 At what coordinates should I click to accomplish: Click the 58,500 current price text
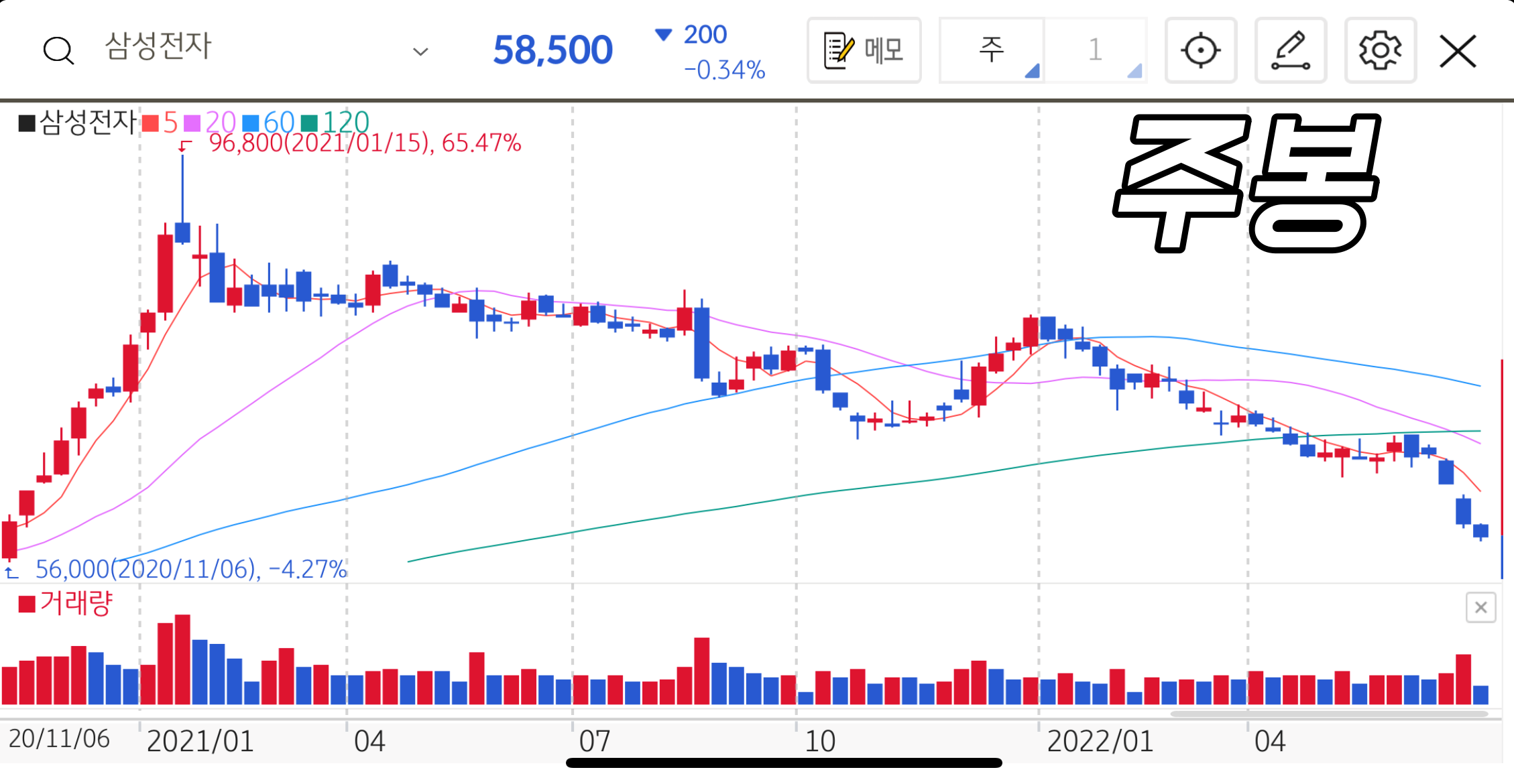[552, 50]
